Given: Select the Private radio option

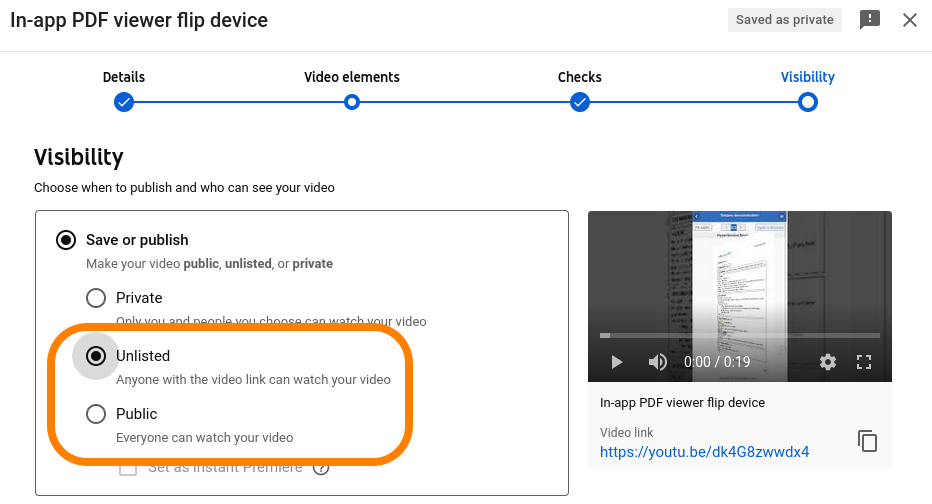Looking at the screenshot, I should 96,298.
